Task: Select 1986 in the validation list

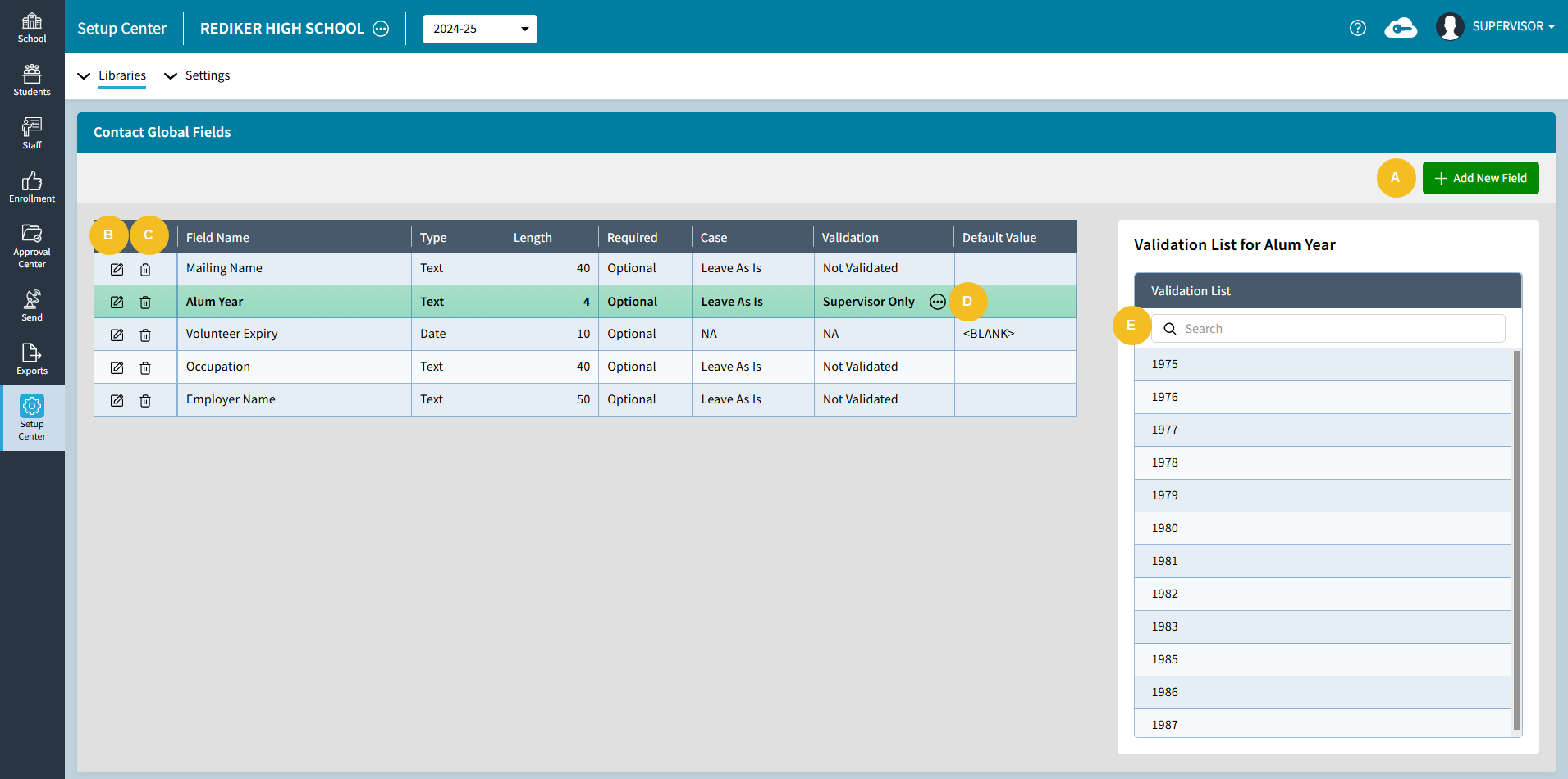Action: [x=1323, y=692]
